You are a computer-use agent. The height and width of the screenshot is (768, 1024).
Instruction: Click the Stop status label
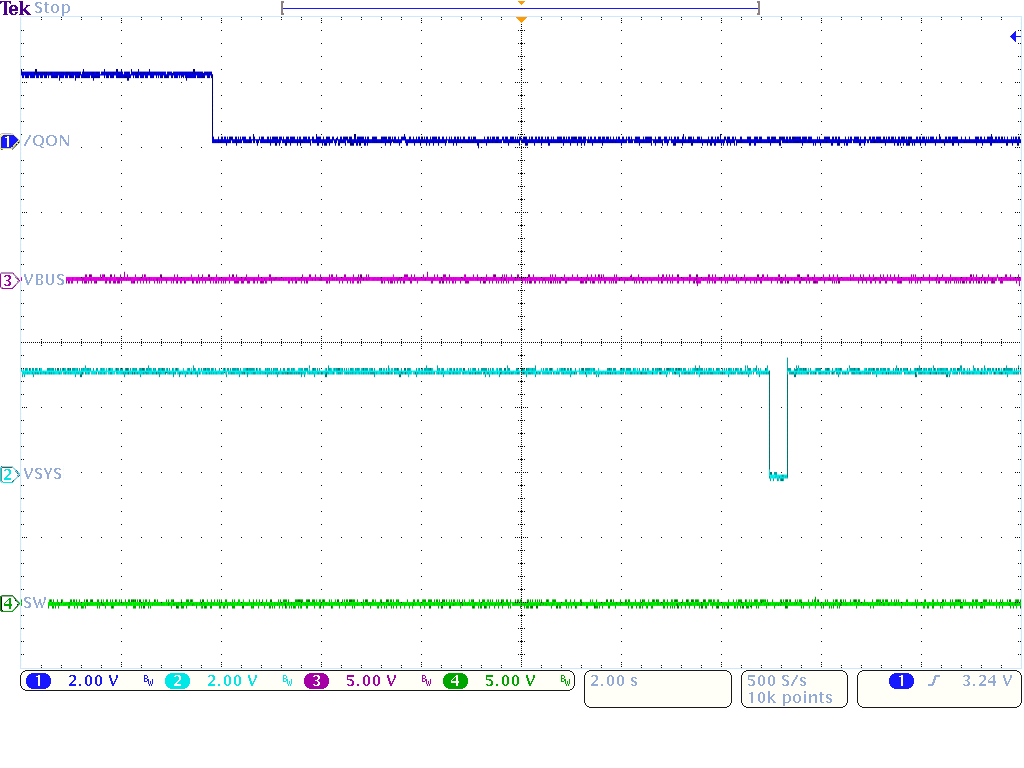pyautogui.click(x=51, y=8)
